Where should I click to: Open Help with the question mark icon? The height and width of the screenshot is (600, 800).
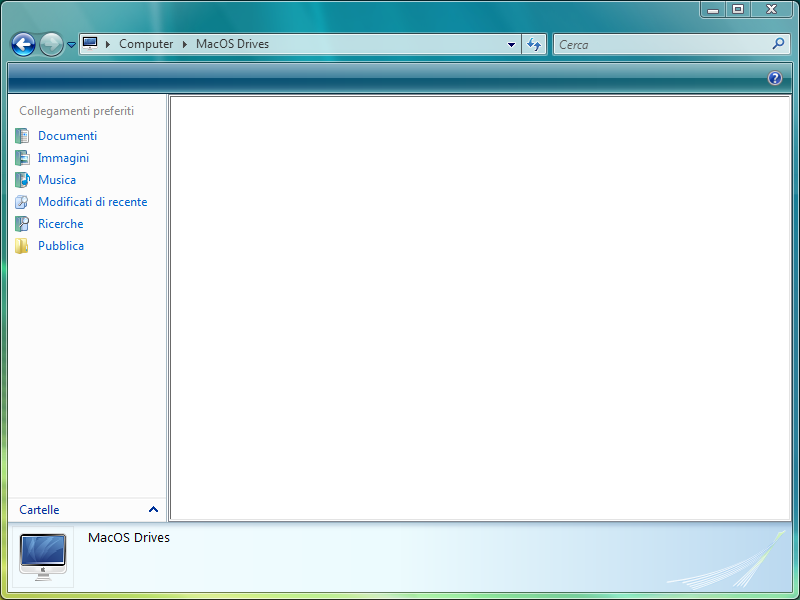tap(774, 78)
